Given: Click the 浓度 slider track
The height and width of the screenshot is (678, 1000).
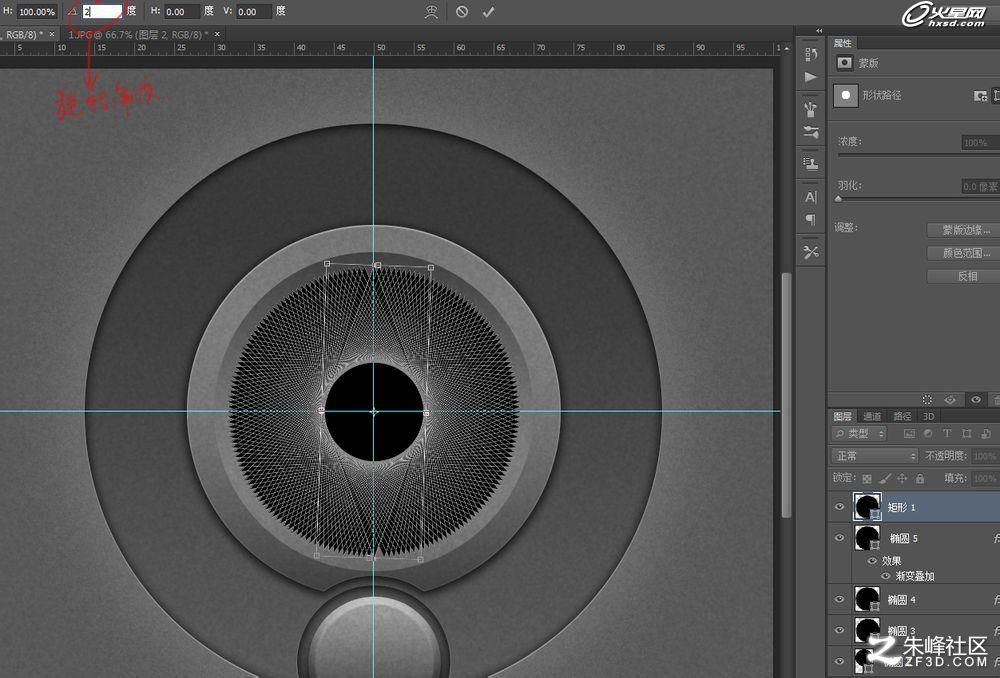Looking at the screenshot, I should [918, 154].
